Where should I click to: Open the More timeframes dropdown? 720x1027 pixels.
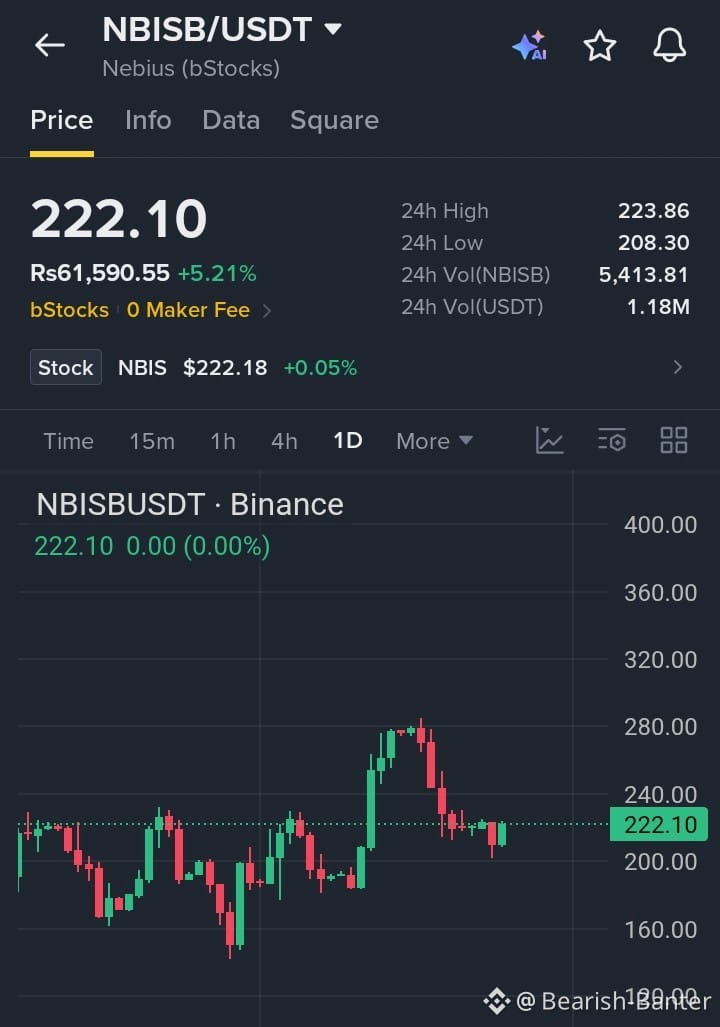(x=434, y=441)
